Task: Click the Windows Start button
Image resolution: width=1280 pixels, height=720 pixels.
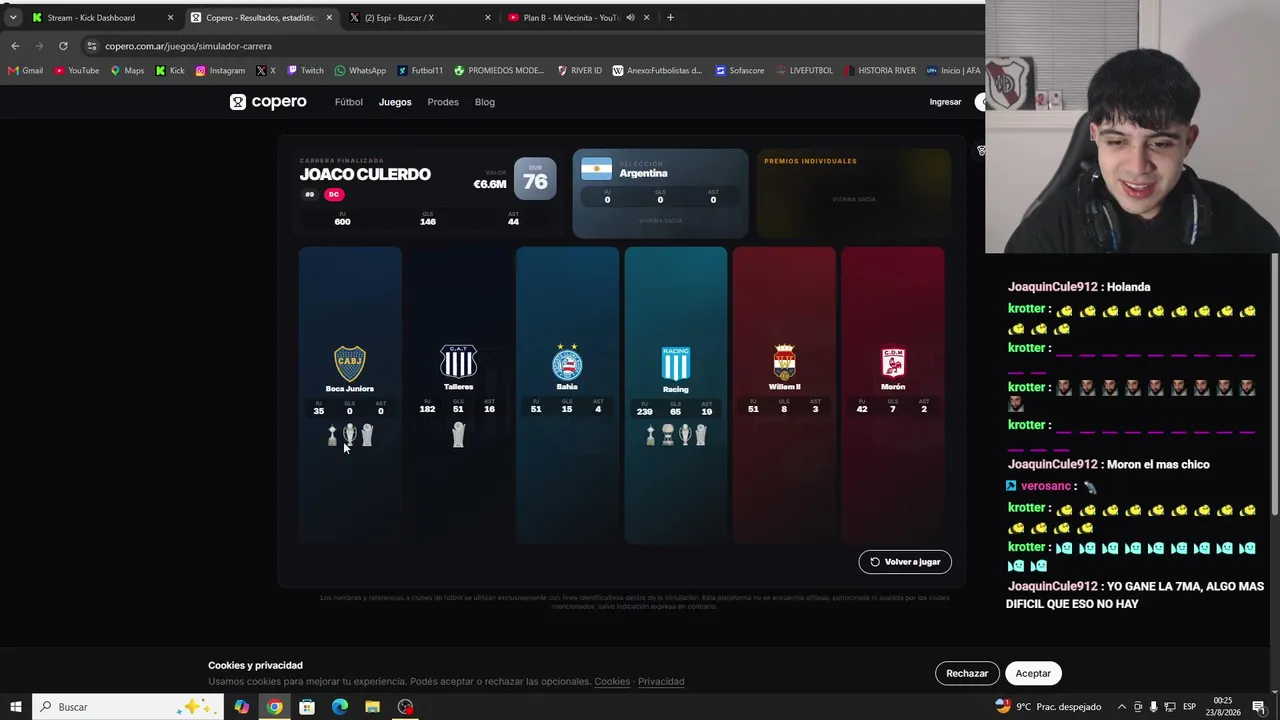Action: [16, 707]
